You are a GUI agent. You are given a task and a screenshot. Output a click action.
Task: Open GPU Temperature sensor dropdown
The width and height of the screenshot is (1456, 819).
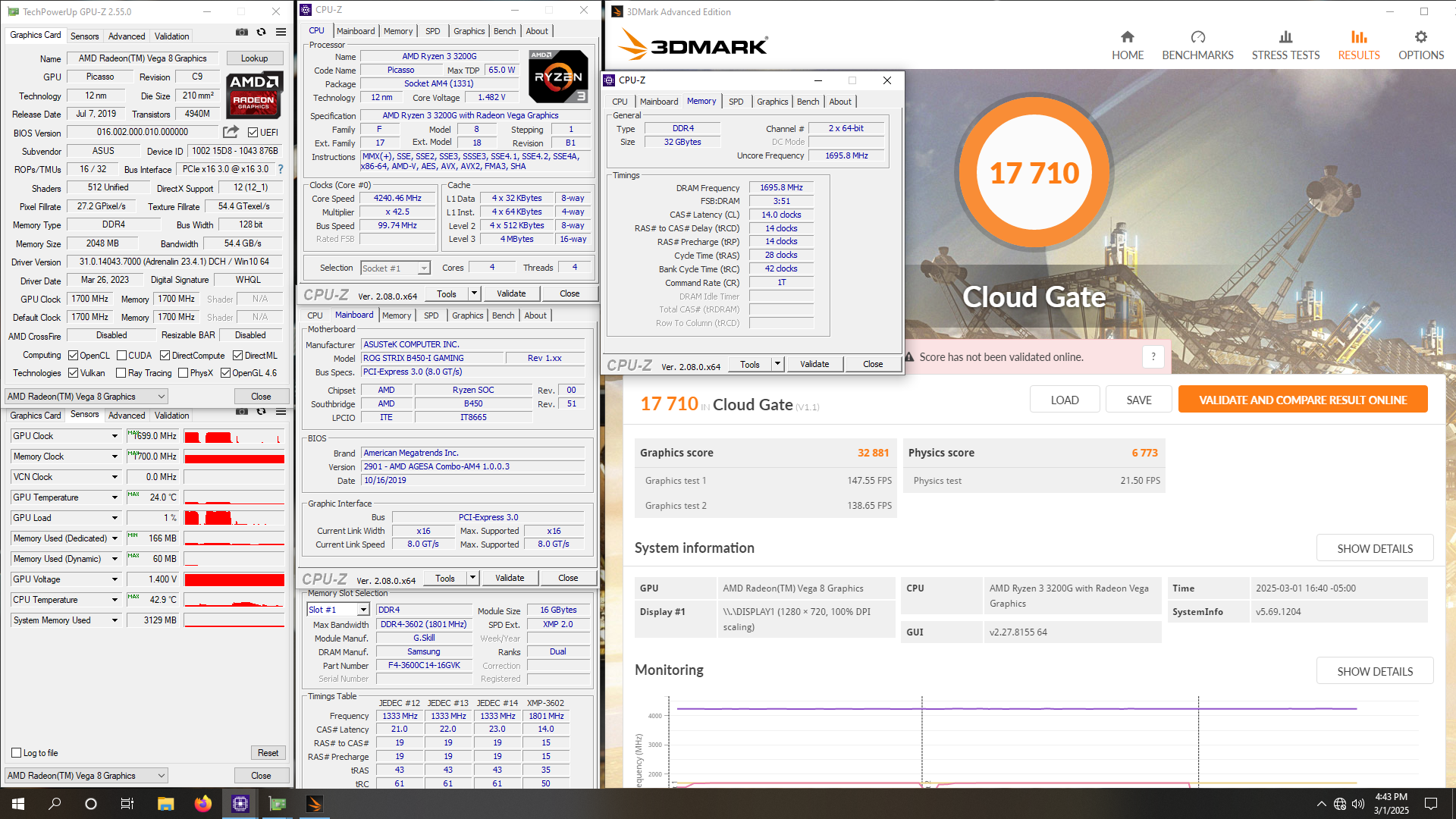pyautogui.click(x=115, y=497)
